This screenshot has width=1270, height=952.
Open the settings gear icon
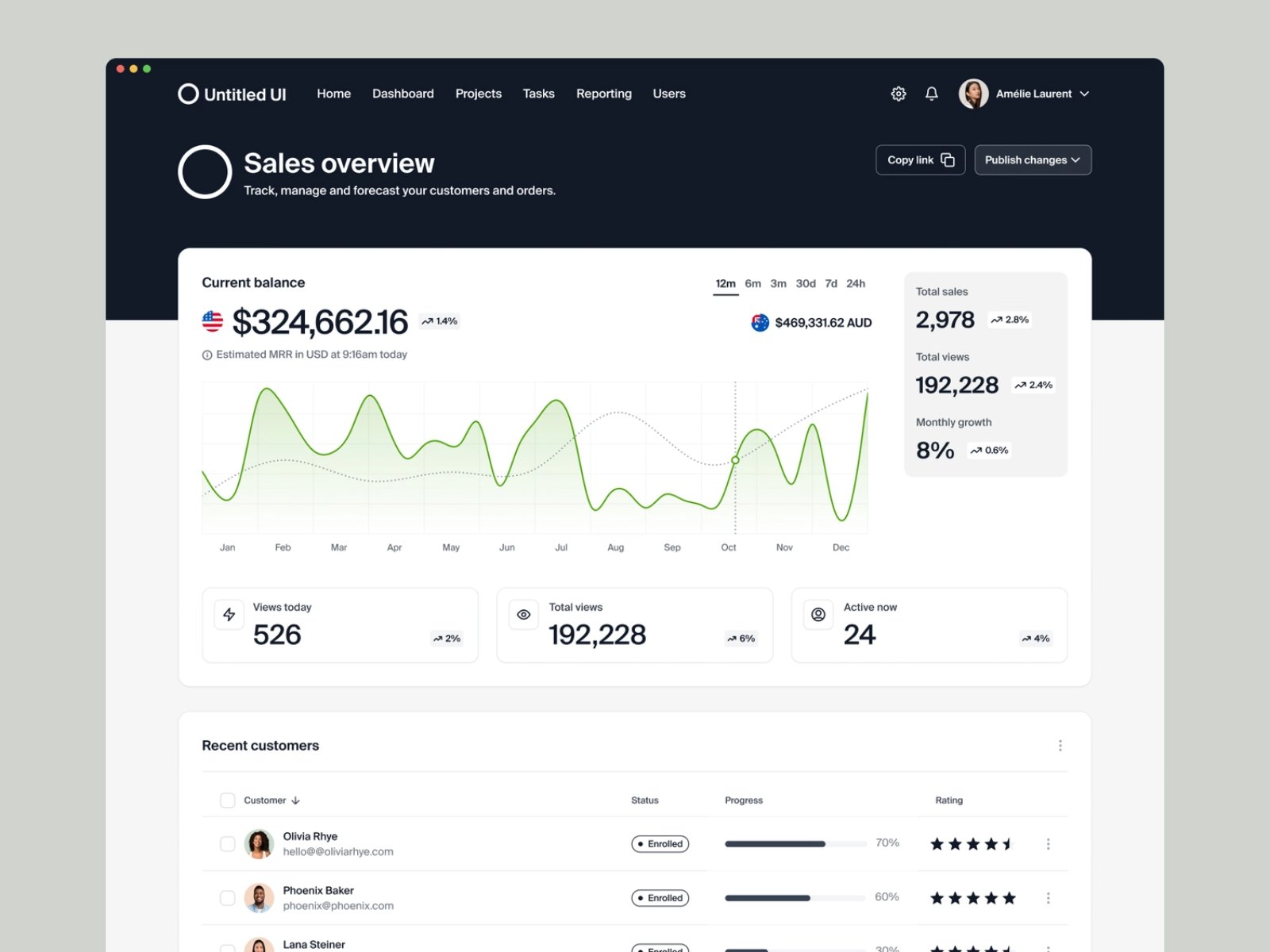pos(899,94)
